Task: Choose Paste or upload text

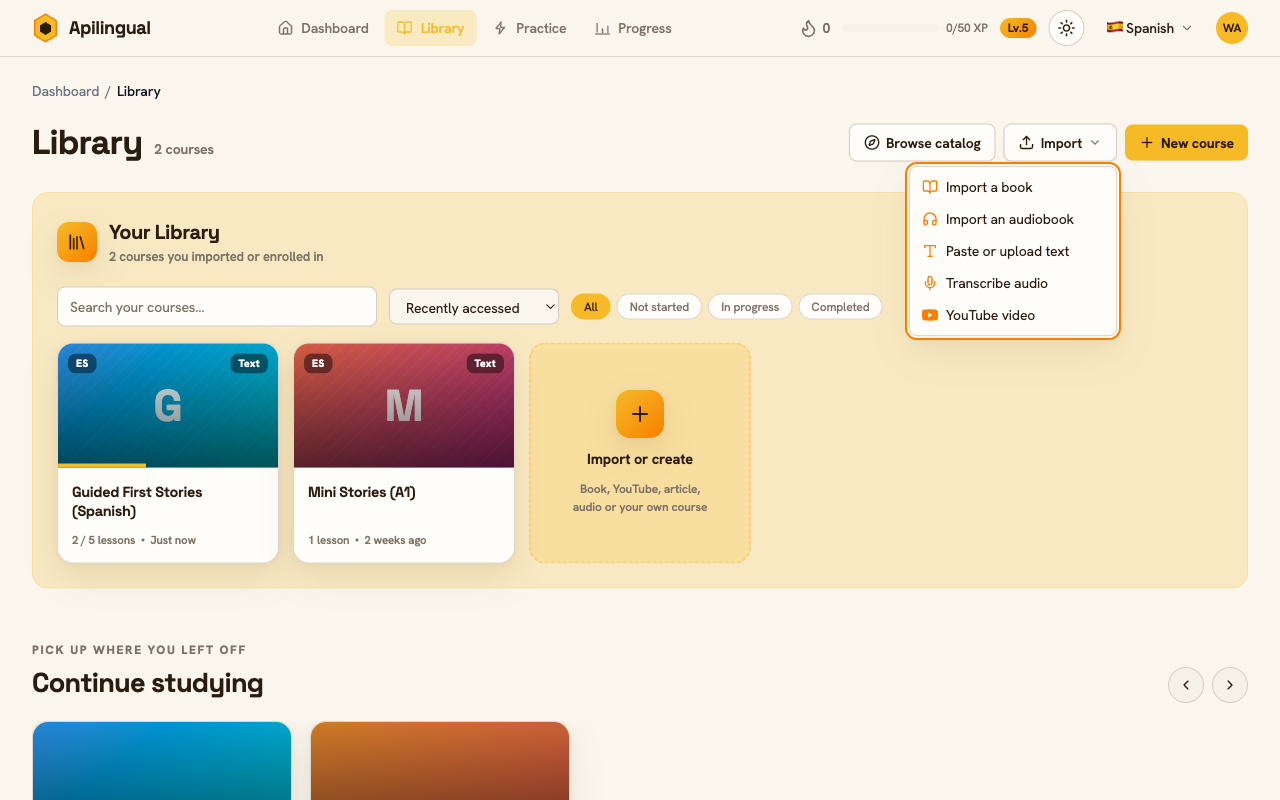Action: (x=1013, y=251)
